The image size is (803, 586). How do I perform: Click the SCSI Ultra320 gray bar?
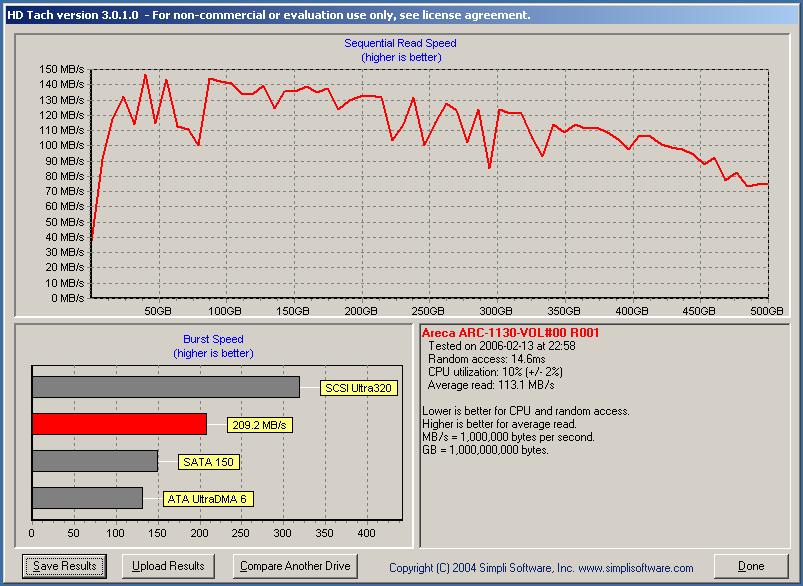pos(165,387)
